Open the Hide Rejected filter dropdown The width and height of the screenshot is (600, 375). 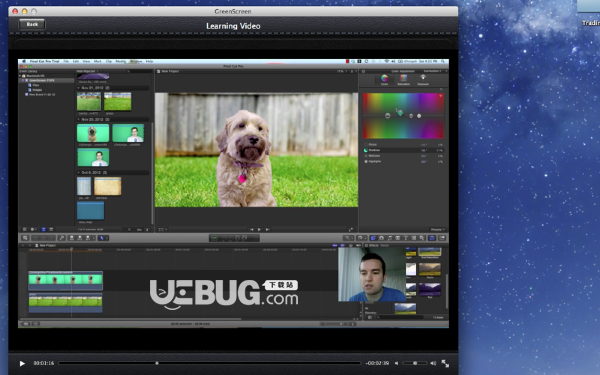(x=87, y=71)
